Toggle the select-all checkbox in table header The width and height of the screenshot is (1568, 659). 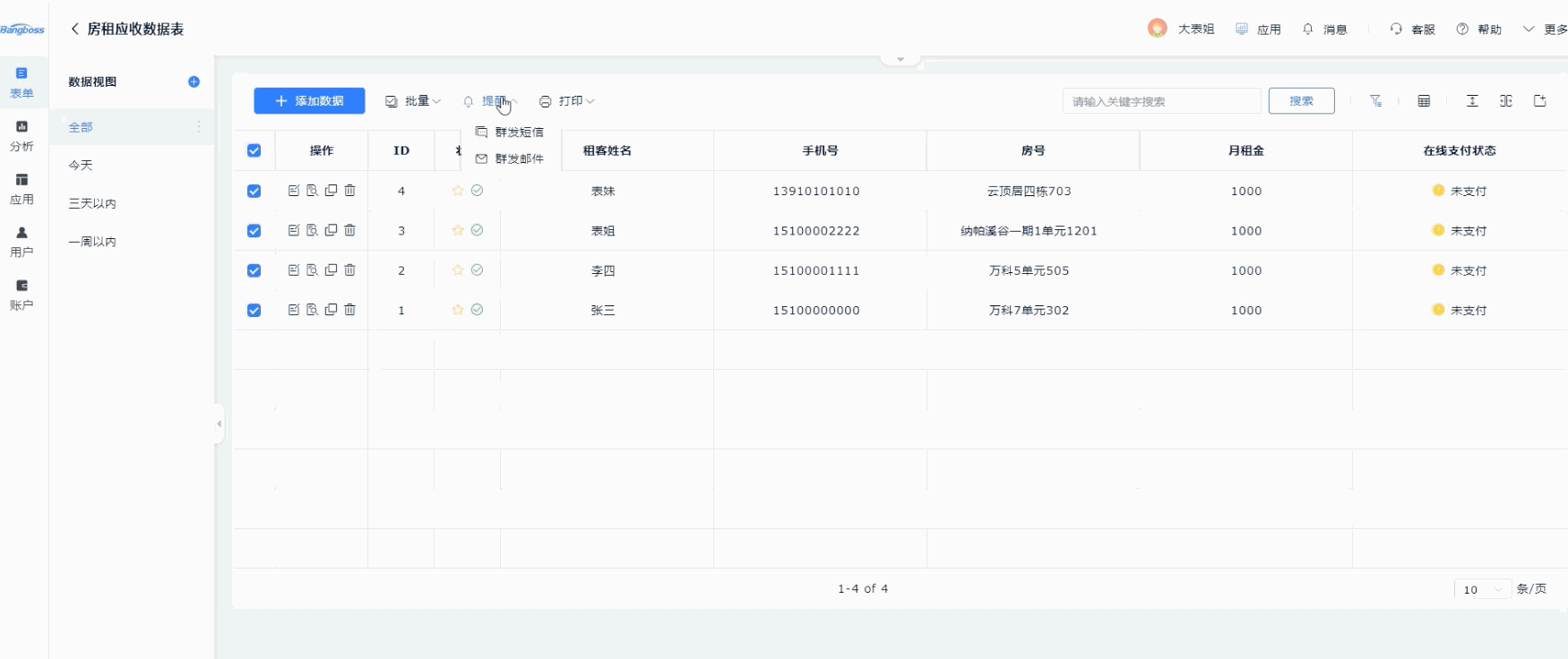(254, 150)
